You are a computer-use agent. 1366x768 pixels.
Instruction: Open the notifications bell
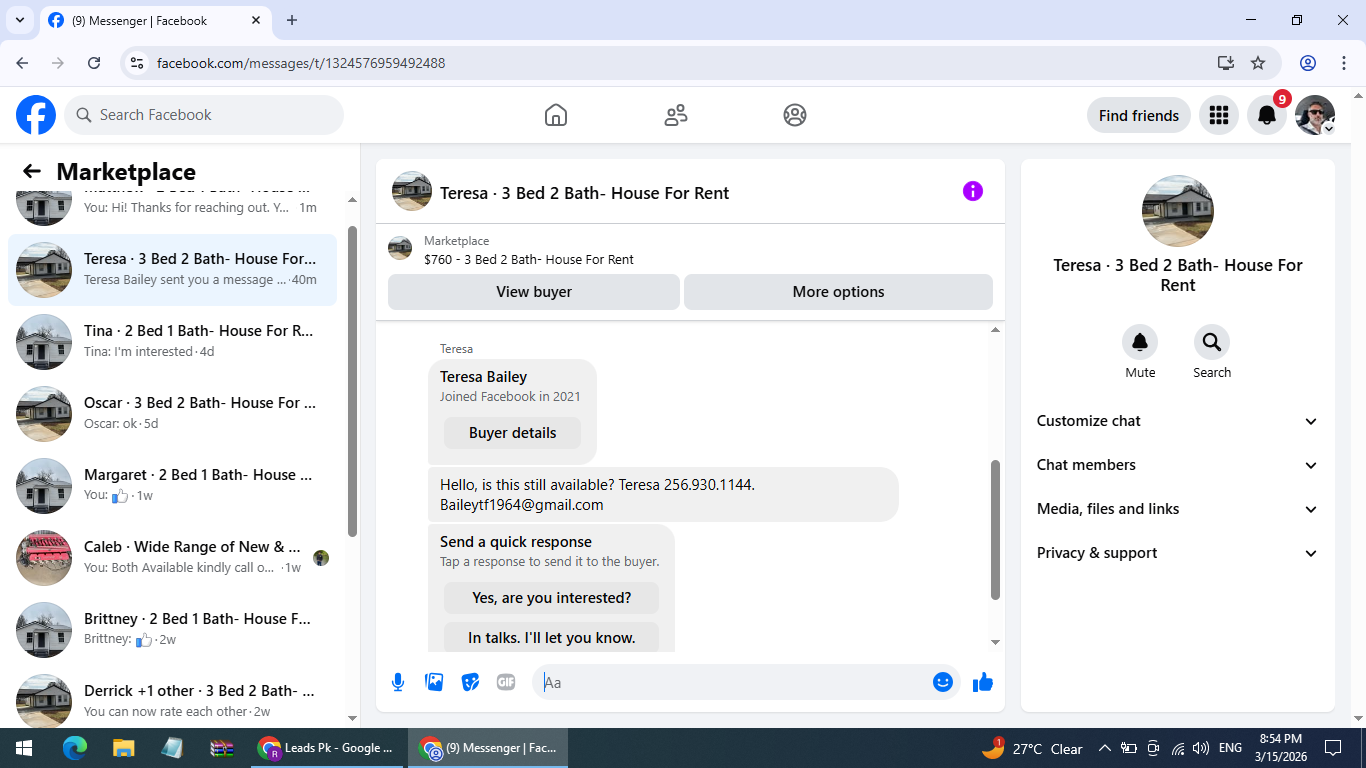pos(1267,115)
